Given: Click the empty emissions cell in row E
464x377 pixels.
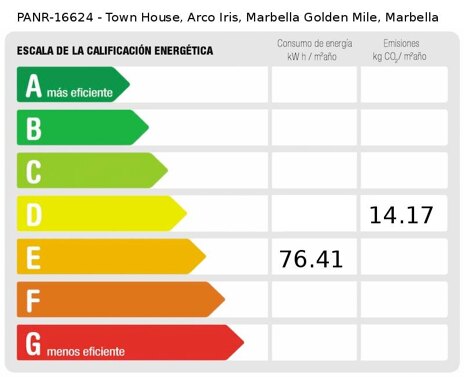Looking at the screenshot, I should [x=404, y=256].
